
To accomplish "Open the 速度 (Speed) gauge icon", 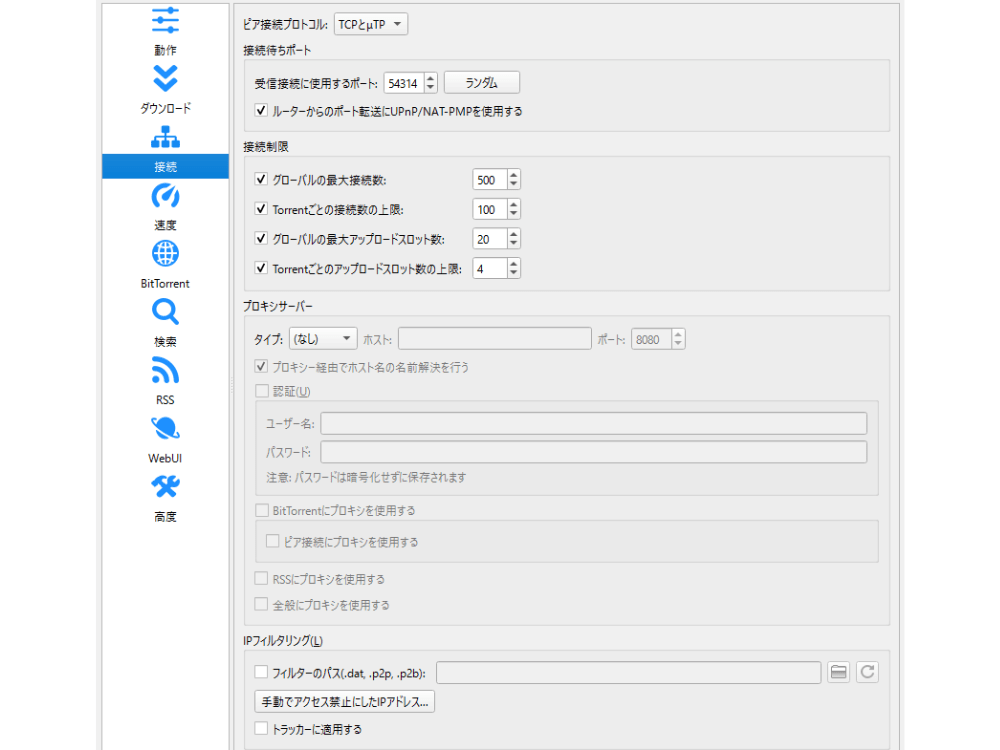I will pyautogui.click(x=165, y=196).
